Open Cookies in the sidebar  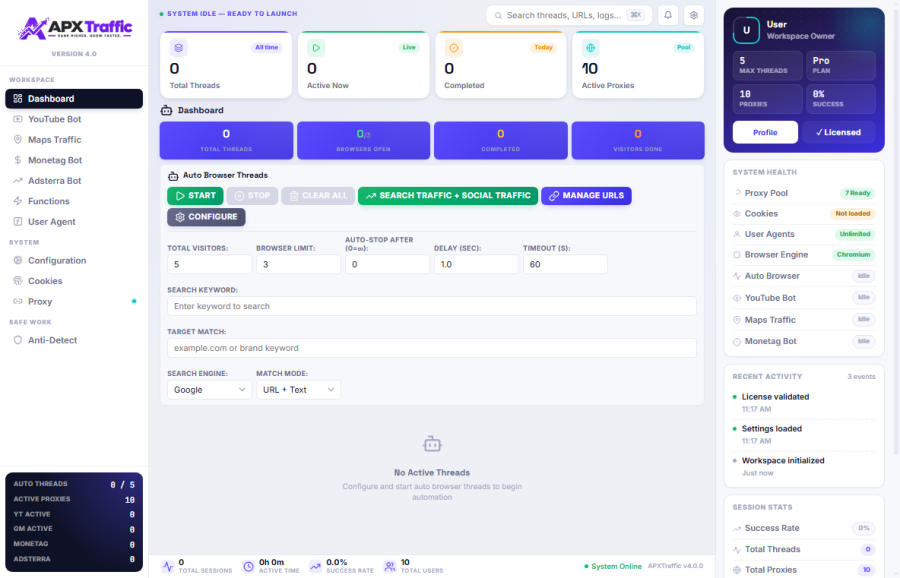tap(74, 281)
